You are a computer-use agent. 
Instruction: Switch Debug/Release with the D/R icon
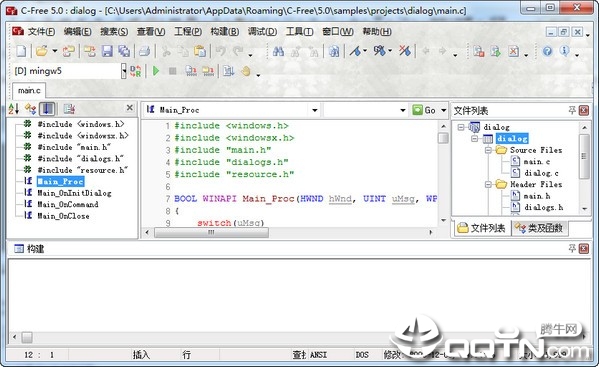click(x=136, y=71)
